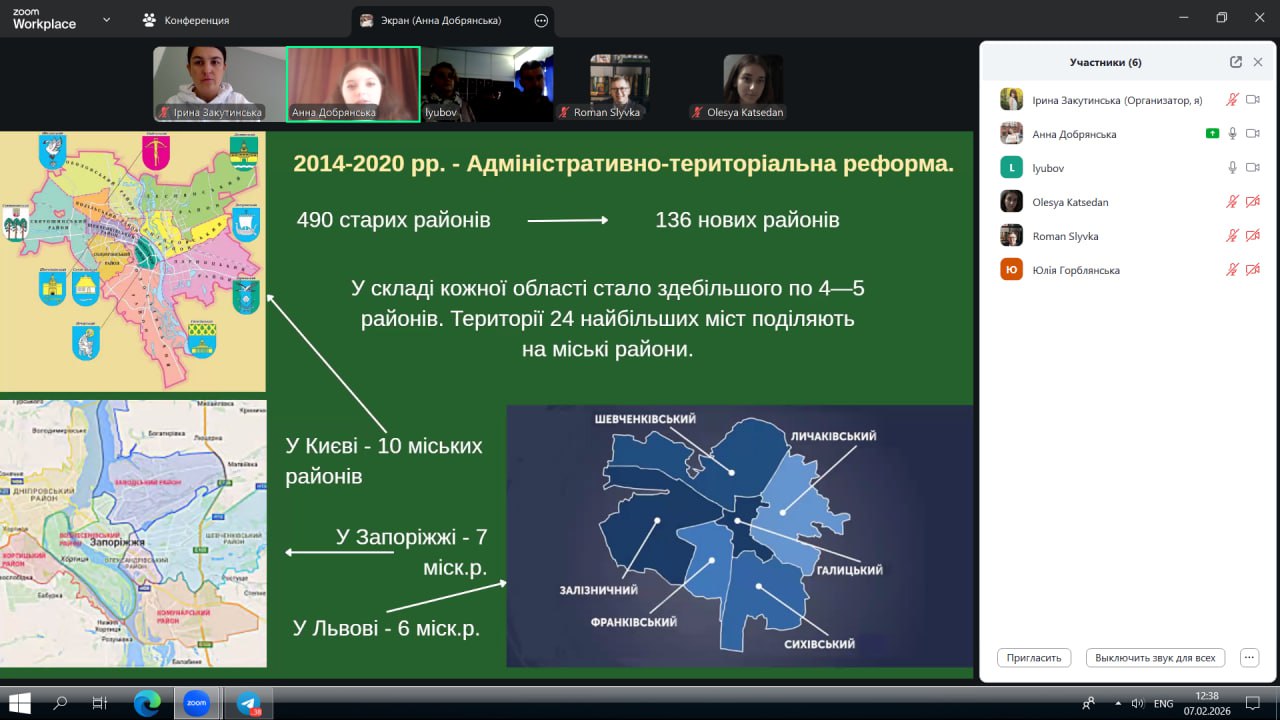Toggle Ірина Закутинська's camera in the list
Image resolution: width=1280 pixels, height=720 pixels.
(1252, 100)
